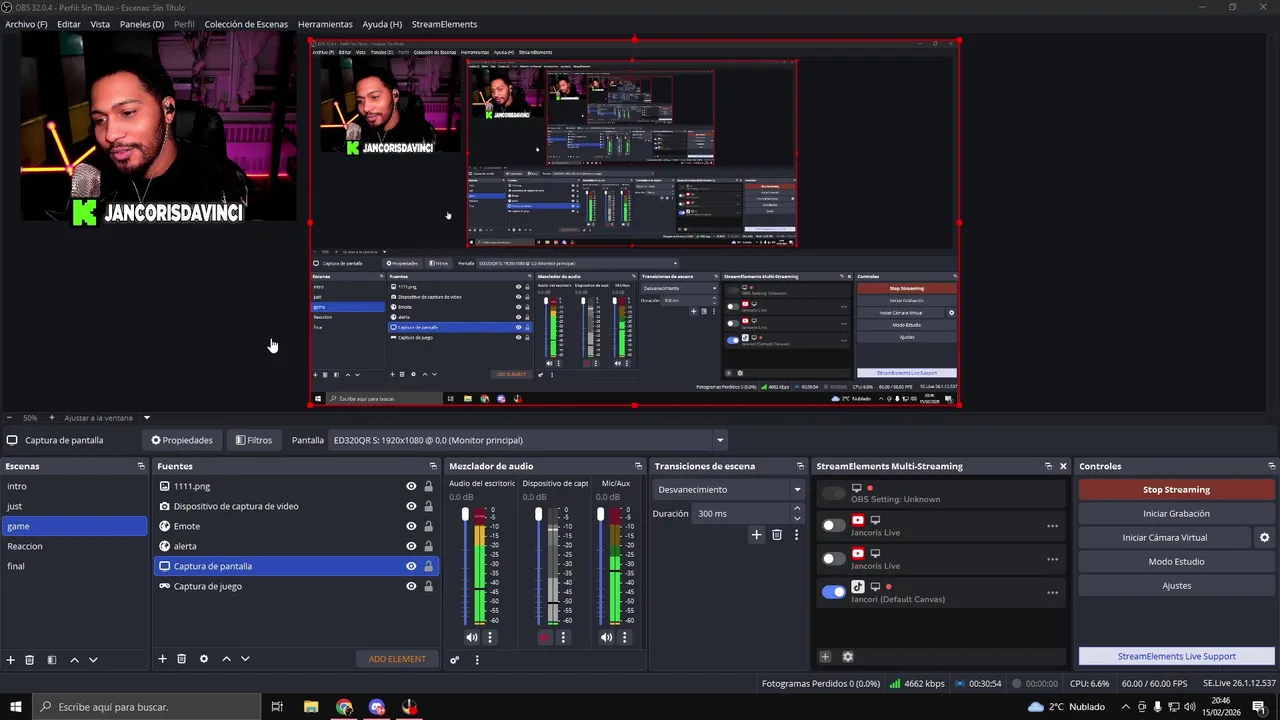Image resolution: width=1280 pixels, height=720 pixels.
Task: Open virtual camera settings gear
Action: 1264,538
